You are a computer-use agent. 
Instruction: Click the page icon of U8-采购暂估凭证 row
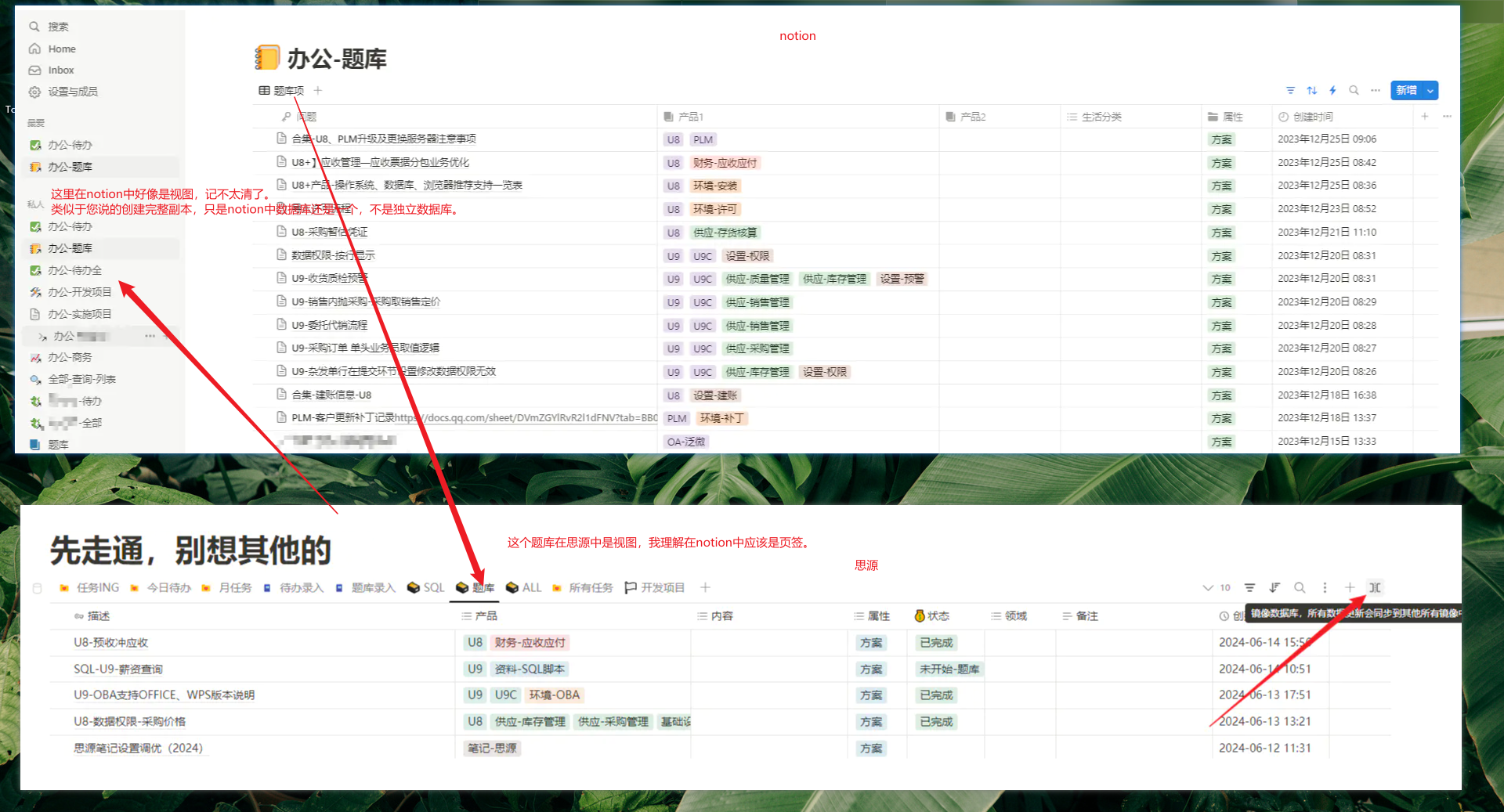tap(281, 232)
